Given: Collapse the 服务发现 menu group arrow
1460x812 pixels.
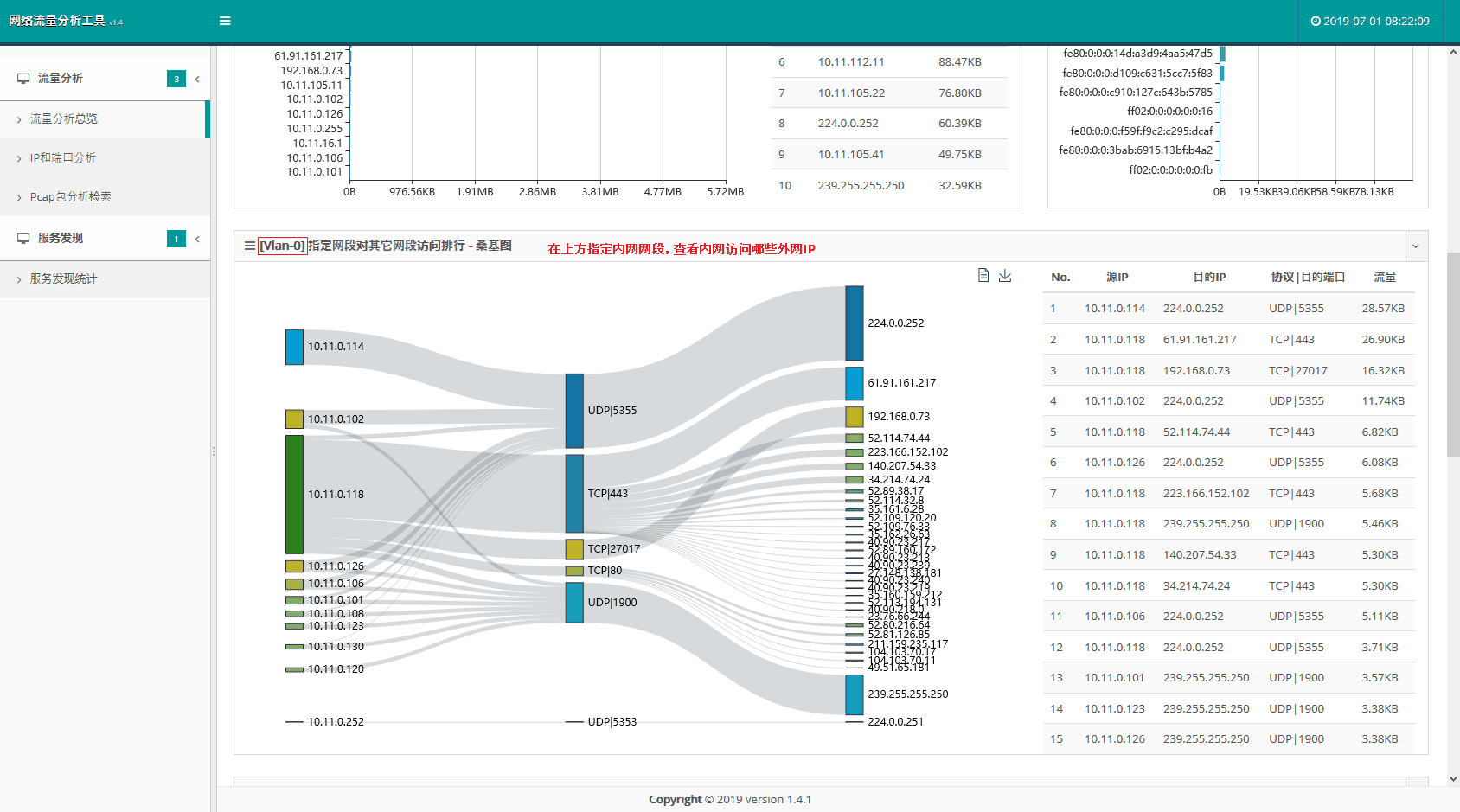Looking at the screenshot, I should (197, 239).
